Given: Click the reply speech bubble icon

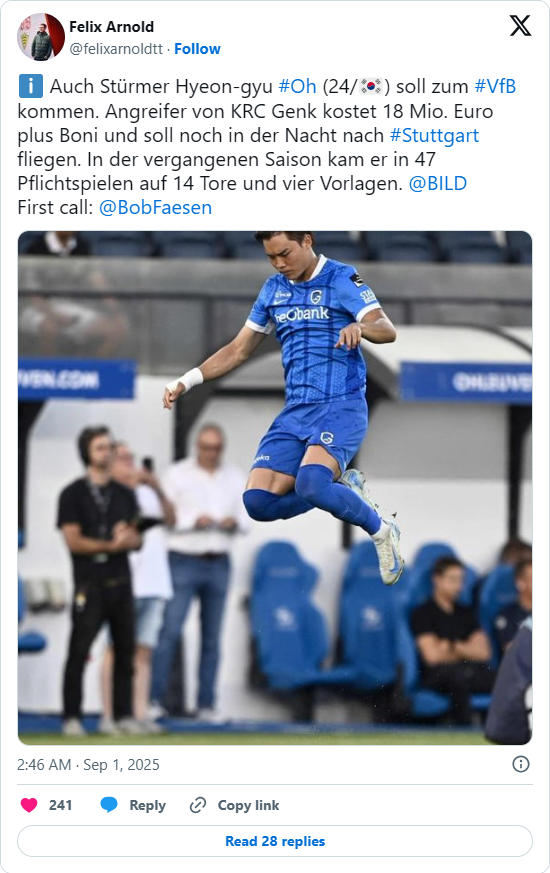Looking at the screenshot, I should [x=109, y=805].
